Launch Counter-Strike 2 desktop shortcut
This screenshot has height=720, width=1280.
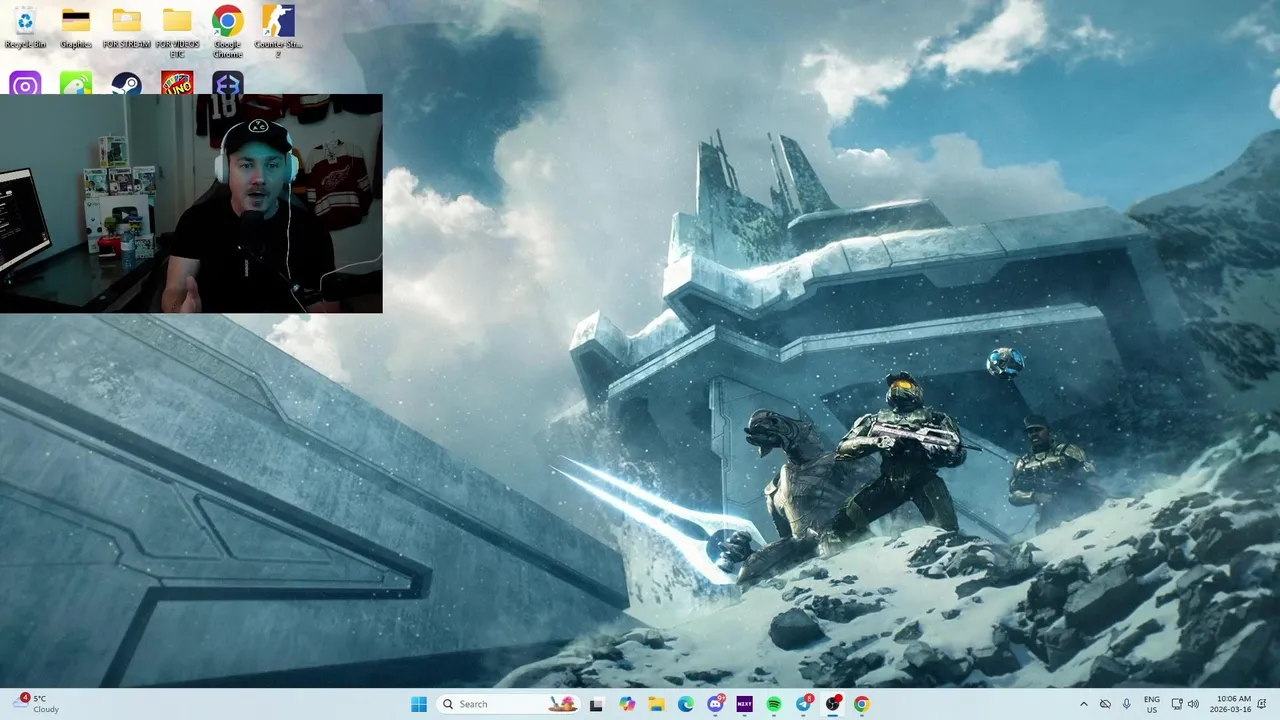(x=278, y=32)
